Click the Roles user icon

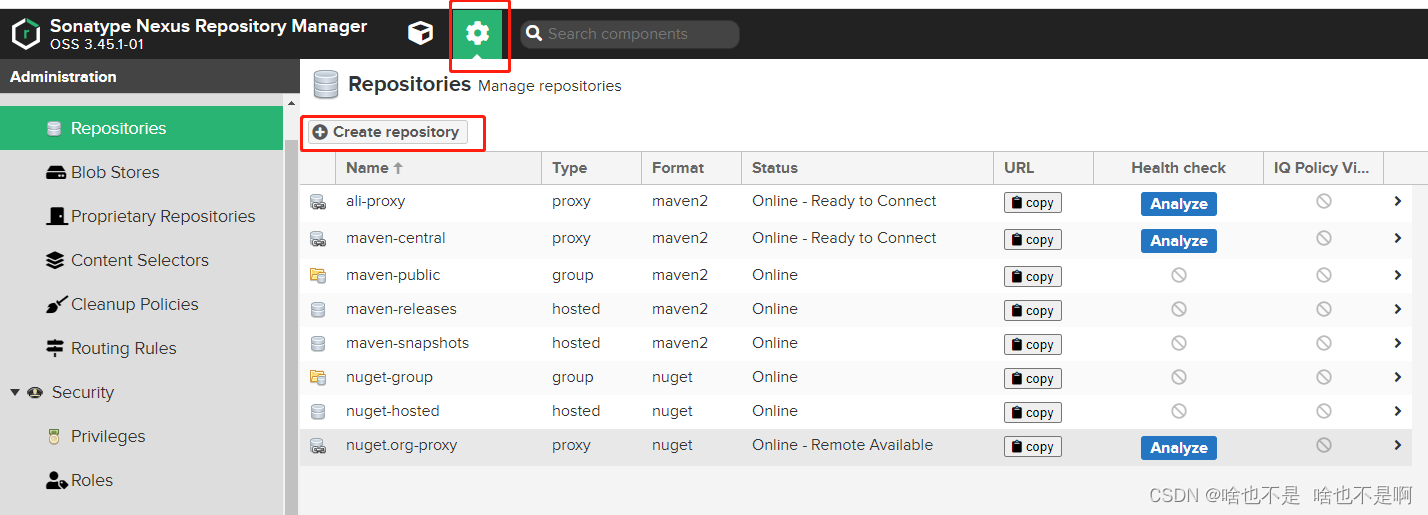click(56, 480)
